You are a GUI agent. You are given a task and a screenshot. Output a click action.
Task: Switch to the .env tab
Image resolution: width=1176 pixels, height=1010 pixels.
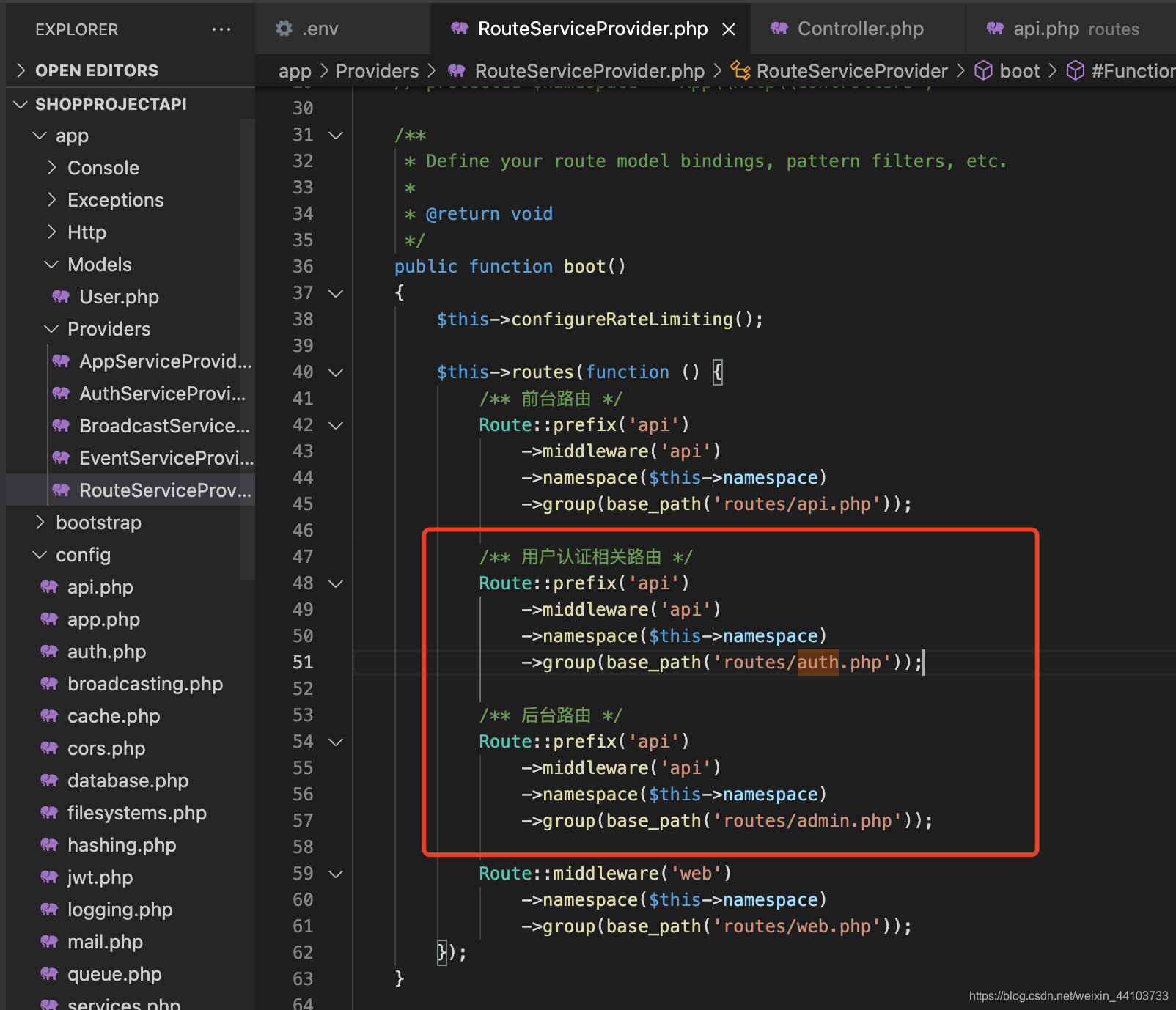(342, 29)
